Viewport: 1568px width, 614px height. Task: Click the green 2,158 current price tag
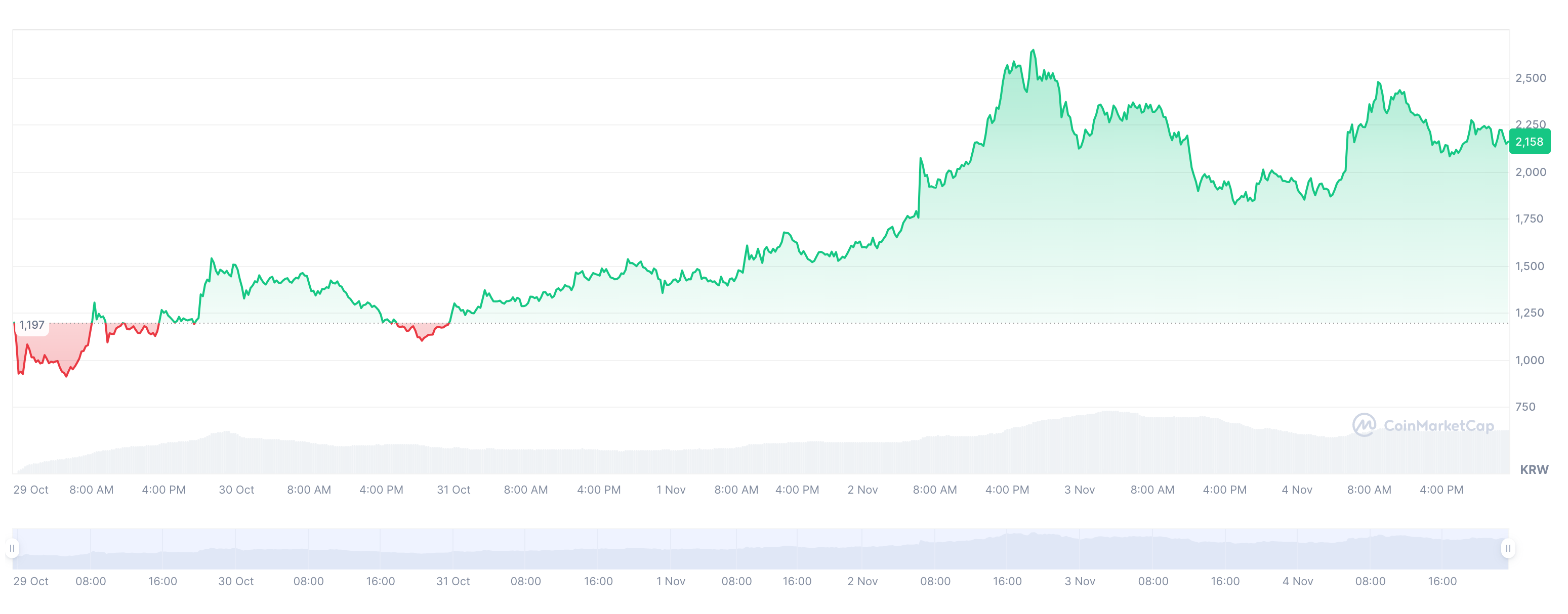click(1529, 142)
